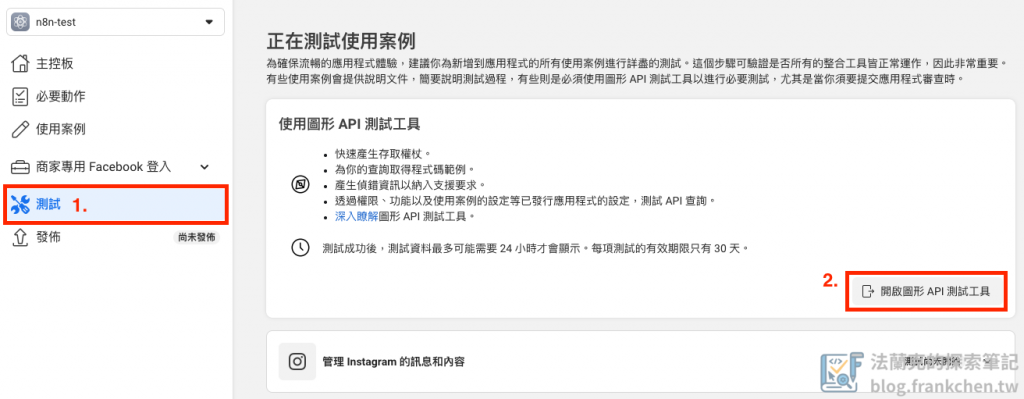Image resolution: width=1024 pixels, height=399 pixels.
Task: Expand 管理 Instagram 的訊息和內容 row
Action: tap(641, 361)
